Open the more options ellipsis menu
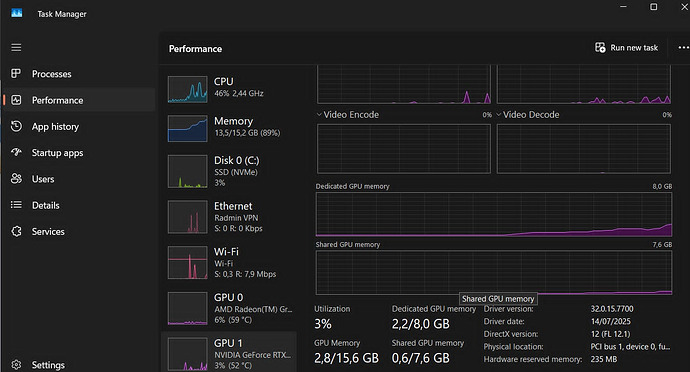690x372 pixels. (x=683, y=48)
